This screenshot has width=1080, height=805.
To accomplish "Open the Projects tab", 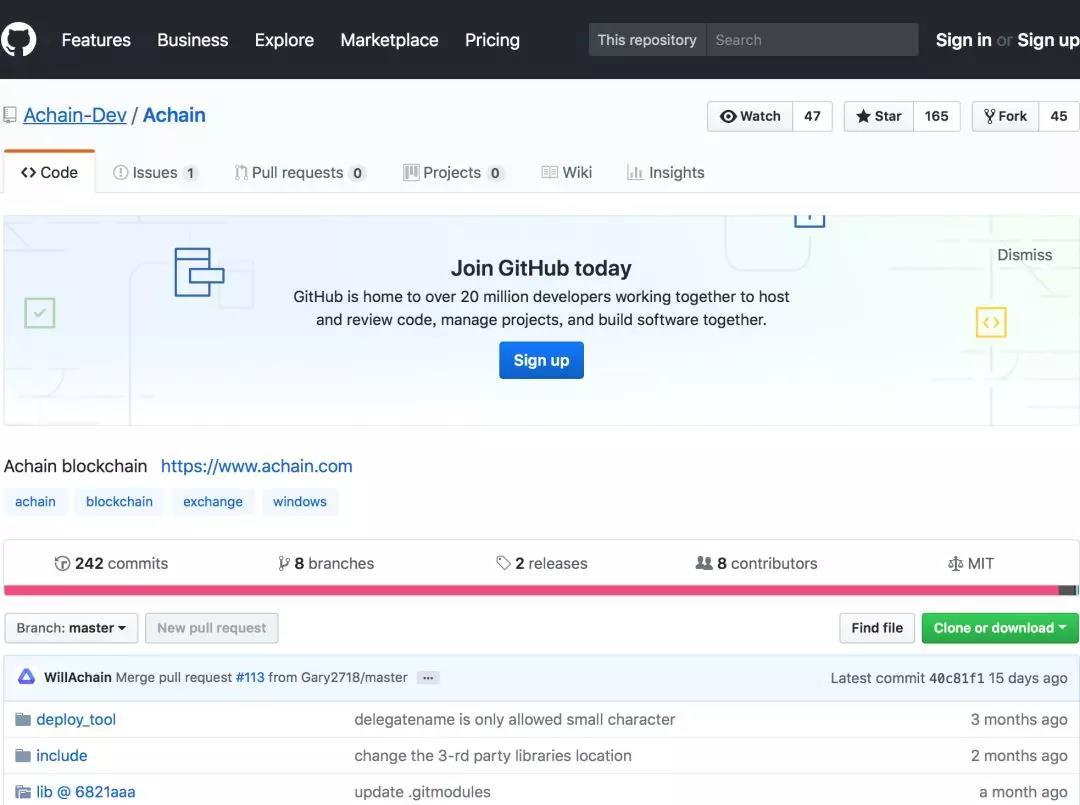I will point(453,172).
